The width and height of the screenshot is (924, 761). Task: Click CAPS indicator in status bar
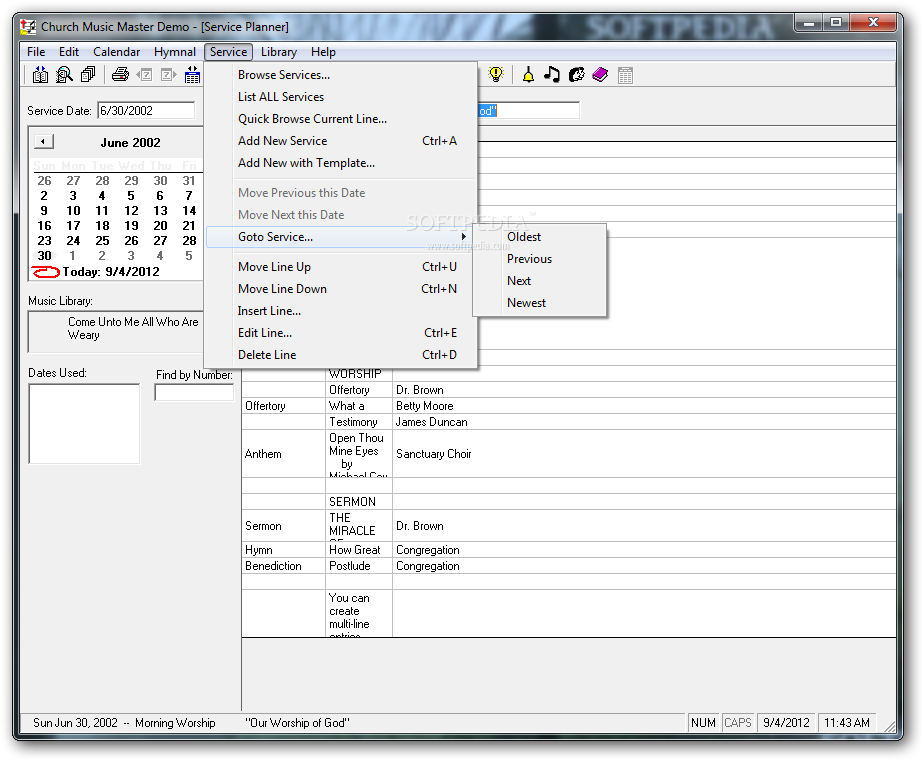pyautogui.click(x=737, y=723)
